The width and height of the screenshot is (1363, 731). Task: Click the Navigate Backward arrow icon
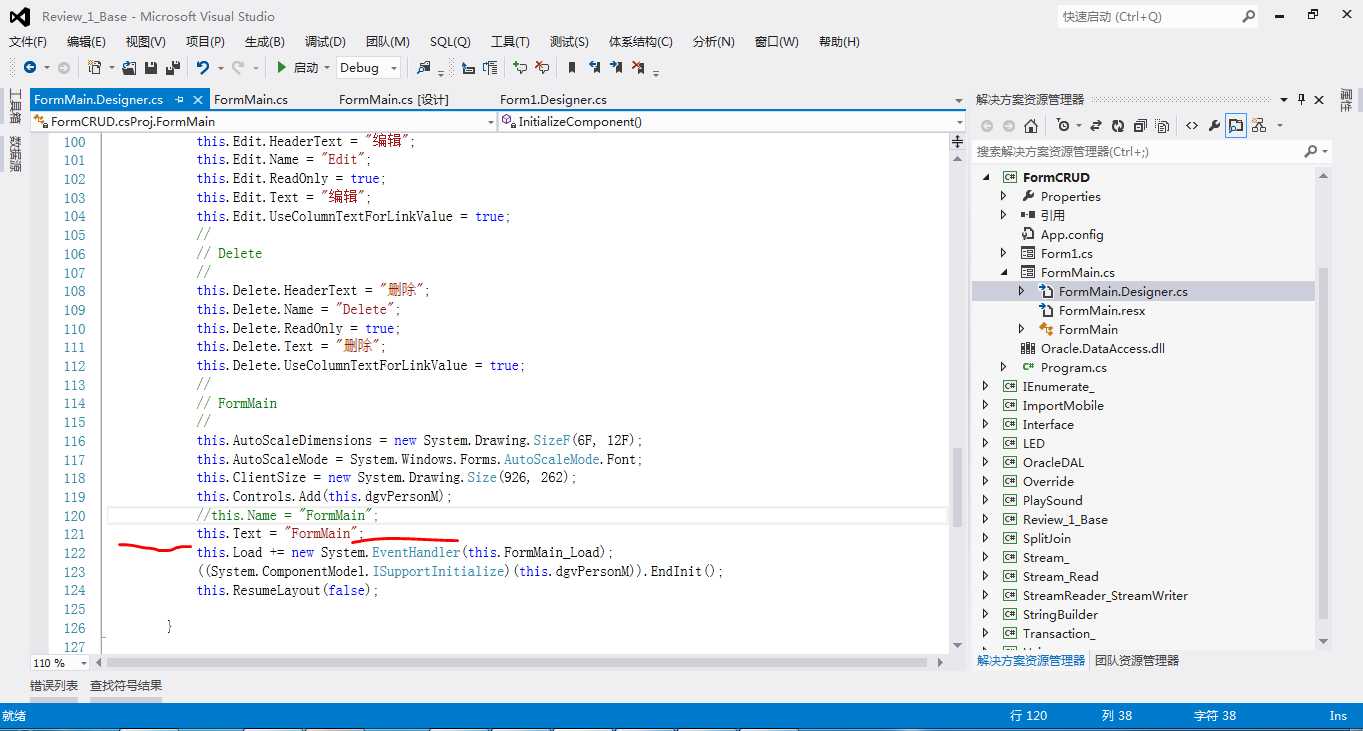point(30,67)
